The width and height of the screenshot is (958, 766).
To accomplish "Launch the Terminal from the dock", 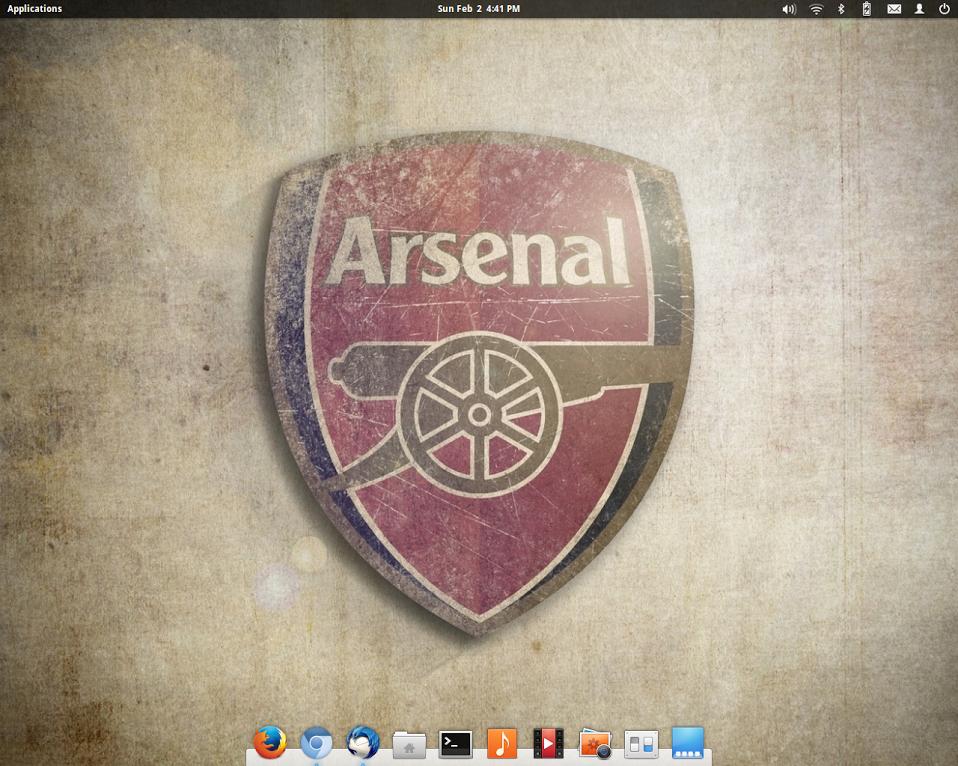I will click(456, 743).
